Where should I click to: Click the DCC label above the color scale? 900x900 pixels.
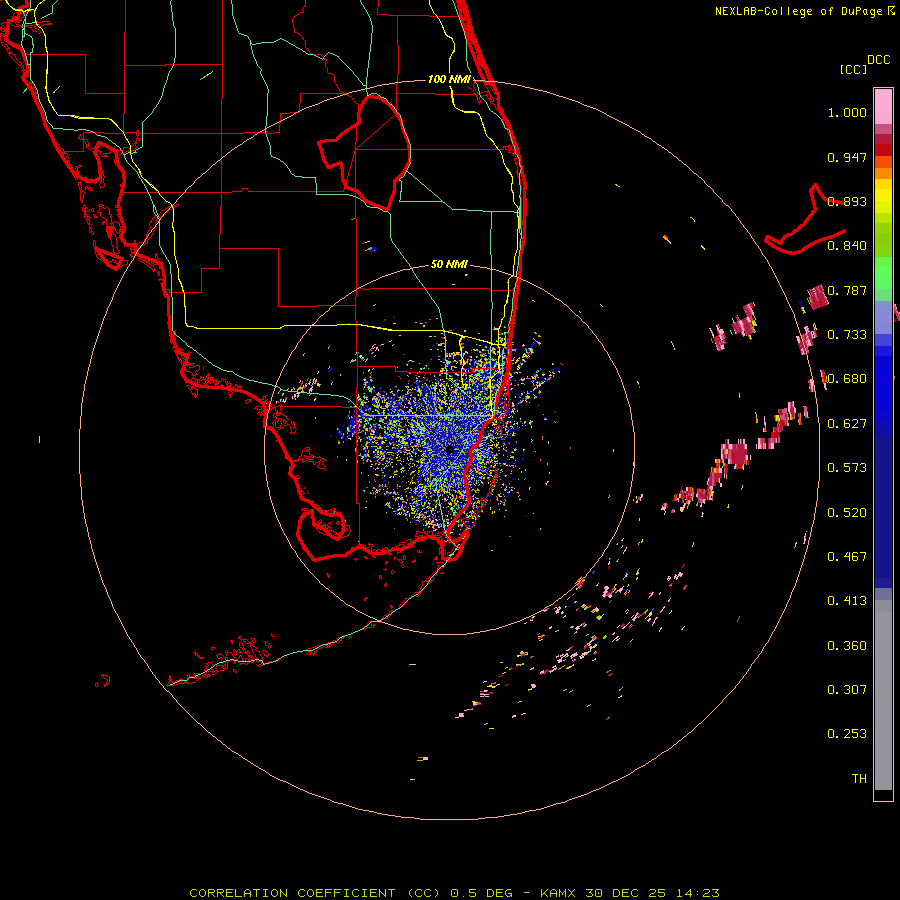coord(879,60)
